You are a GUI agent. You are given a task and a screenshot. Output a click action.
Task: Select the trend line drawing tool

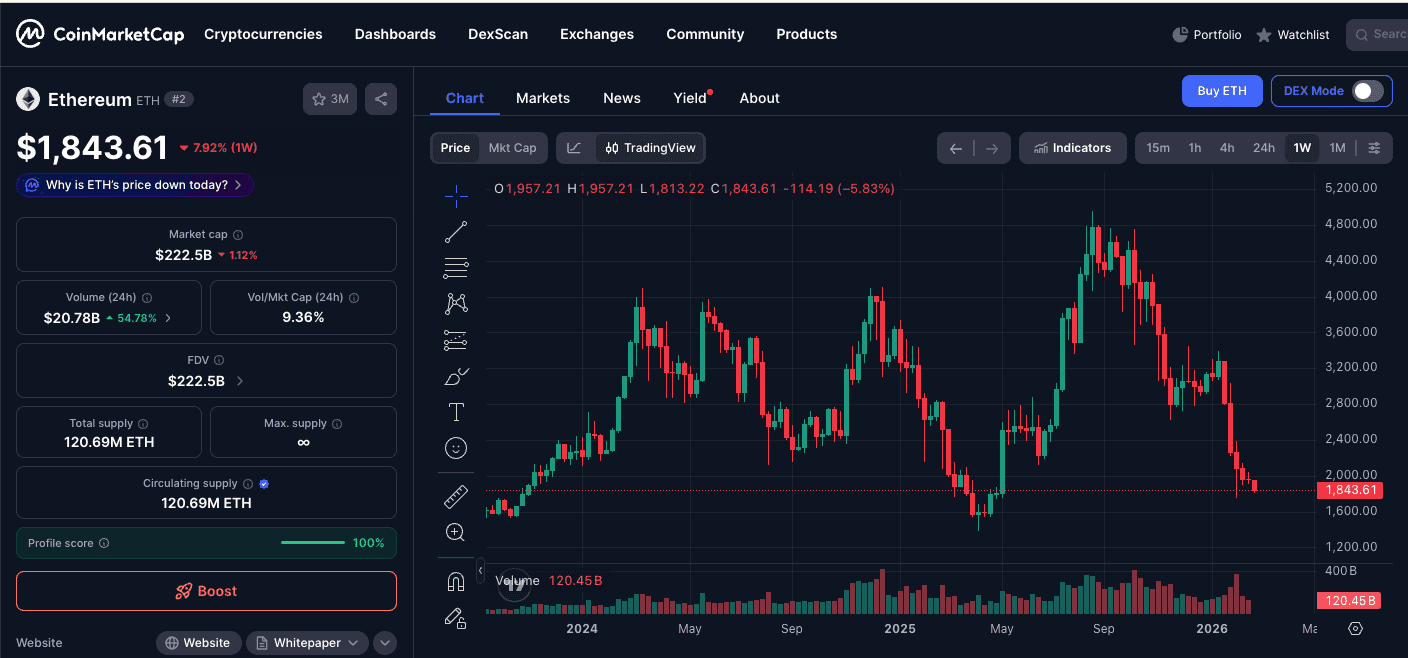[x=456, y=232]
